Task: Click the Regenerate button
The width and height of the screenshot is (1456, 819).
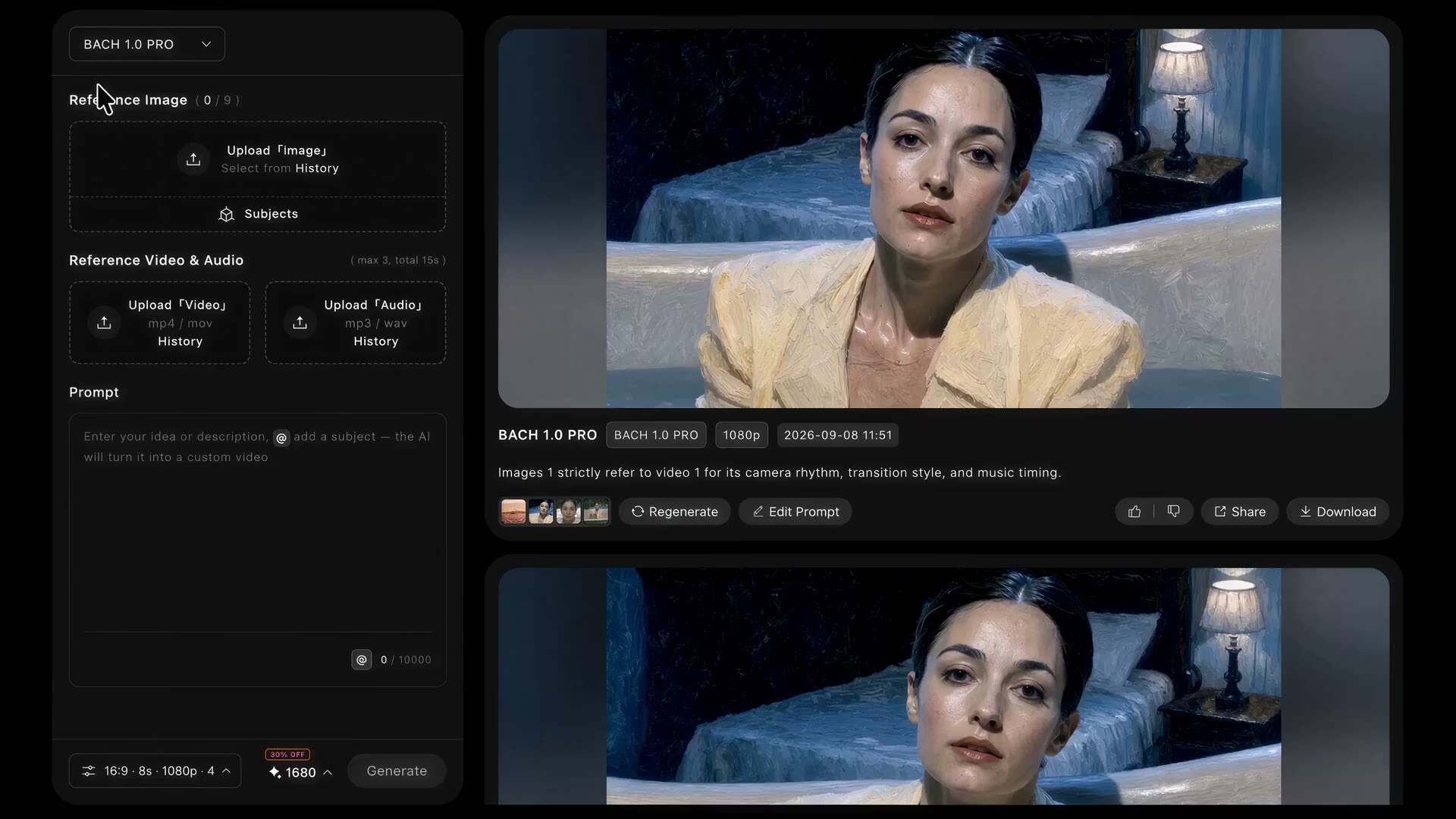Action: 674,512
